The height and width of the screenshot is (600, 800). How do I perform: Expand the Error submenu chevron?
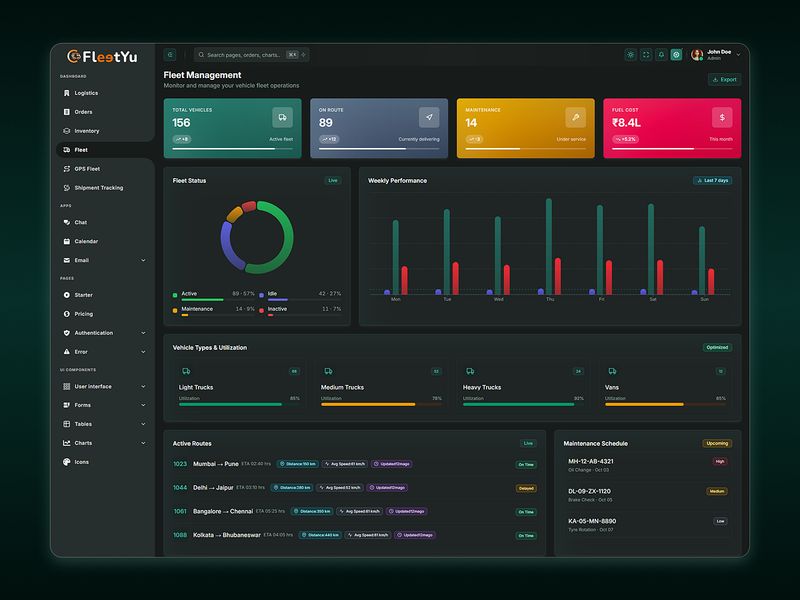(x=143, y=352)
